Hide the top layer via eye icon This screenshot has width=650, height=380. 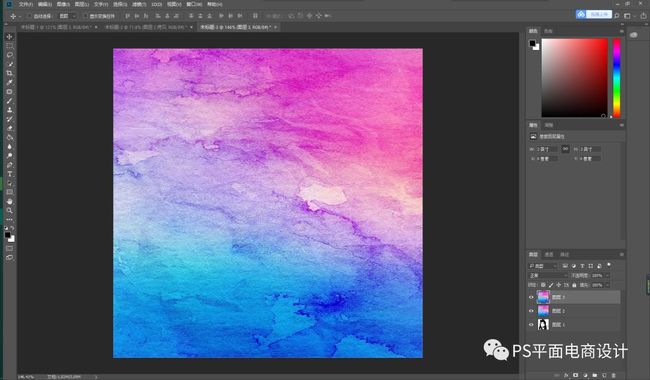click(531, 297)
